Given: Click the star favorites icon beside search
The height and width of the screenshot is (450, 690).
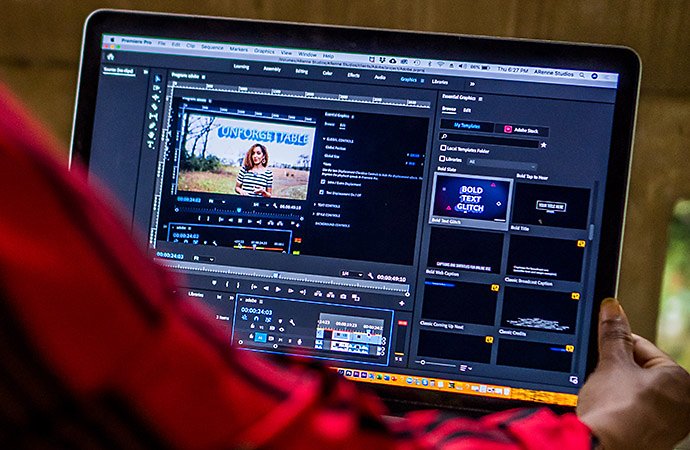Looking at the screenshot, I should tap(544, 145).
